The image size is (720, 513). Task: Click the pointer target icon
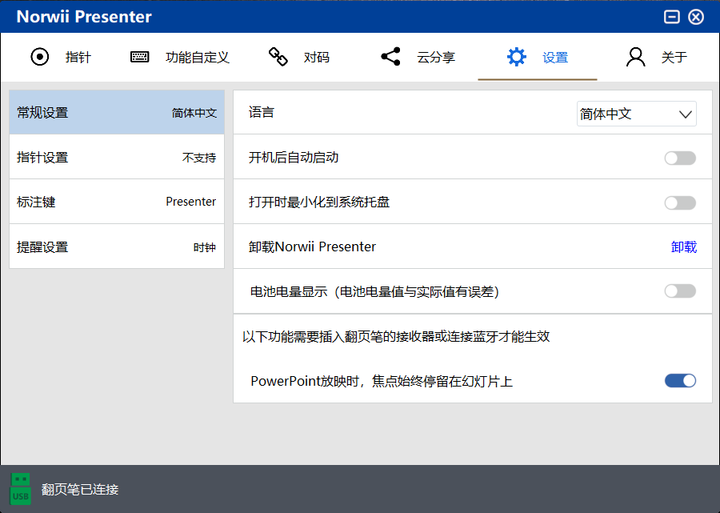39,57
